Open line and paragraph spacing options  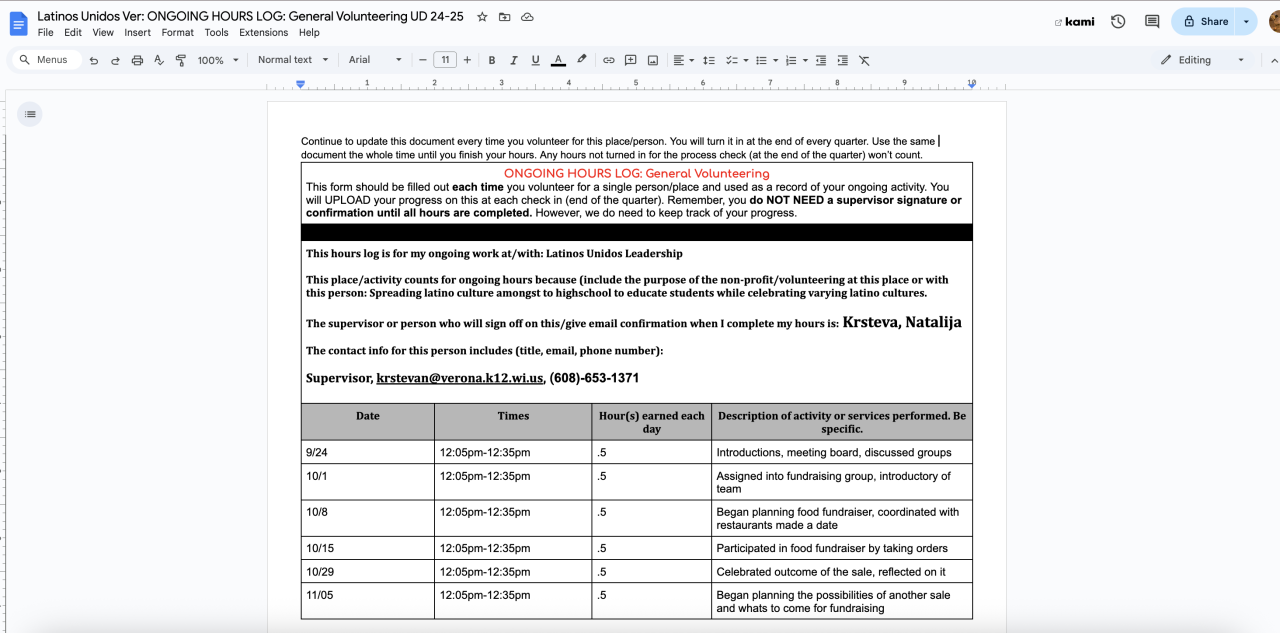click(x=709, y=60)
